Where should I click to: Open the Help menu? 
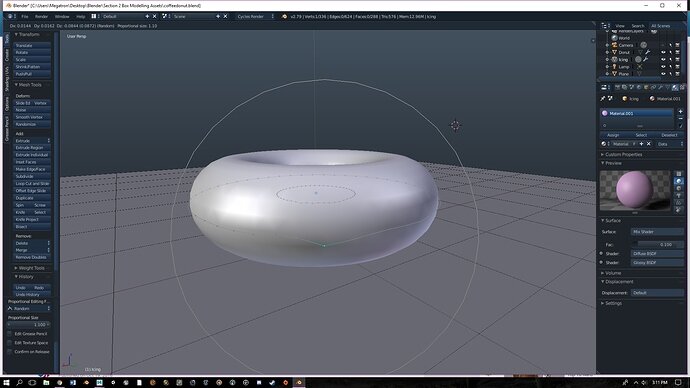coord(81,16)
